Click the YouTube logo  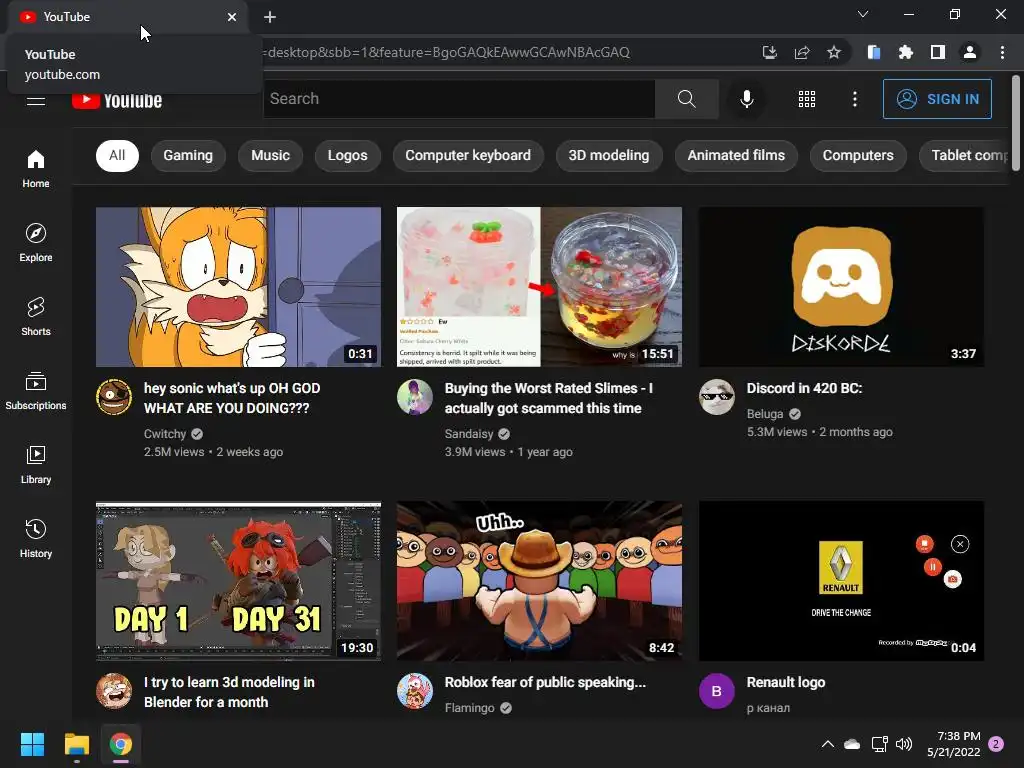coord(118,100)
